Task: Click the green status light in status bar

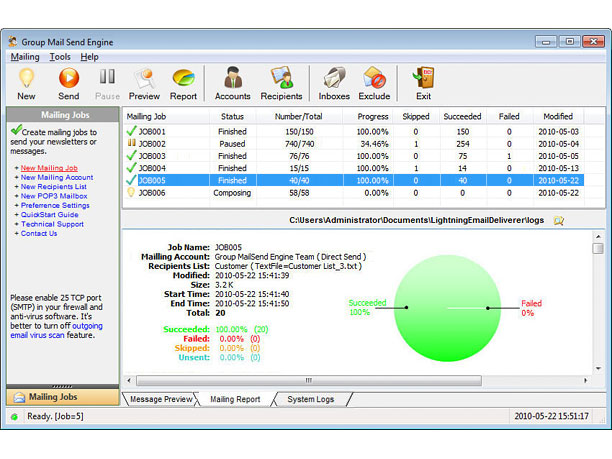Action: [14, 417]
